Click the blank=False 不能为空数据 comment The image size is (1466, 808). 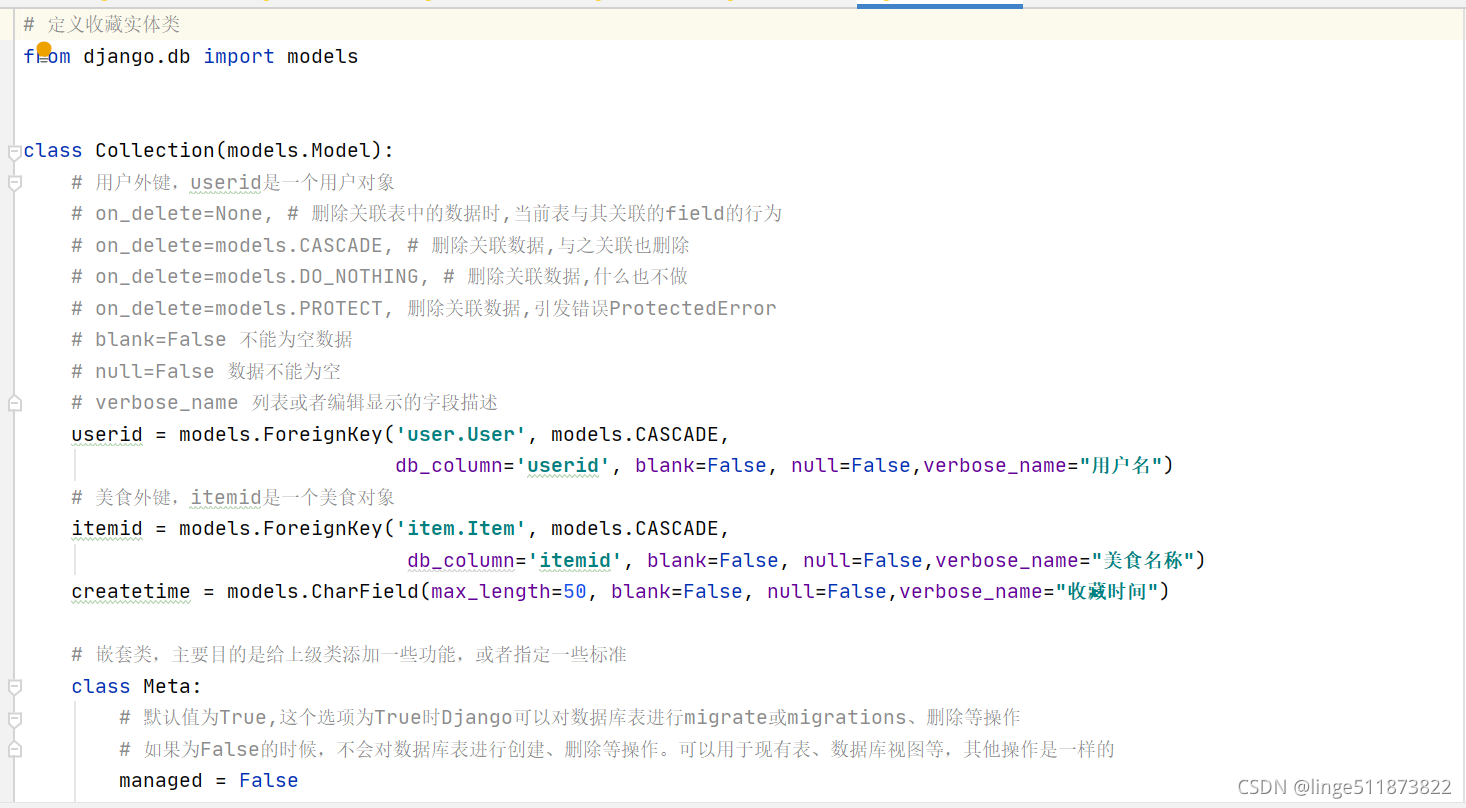[x=212, y=340]
